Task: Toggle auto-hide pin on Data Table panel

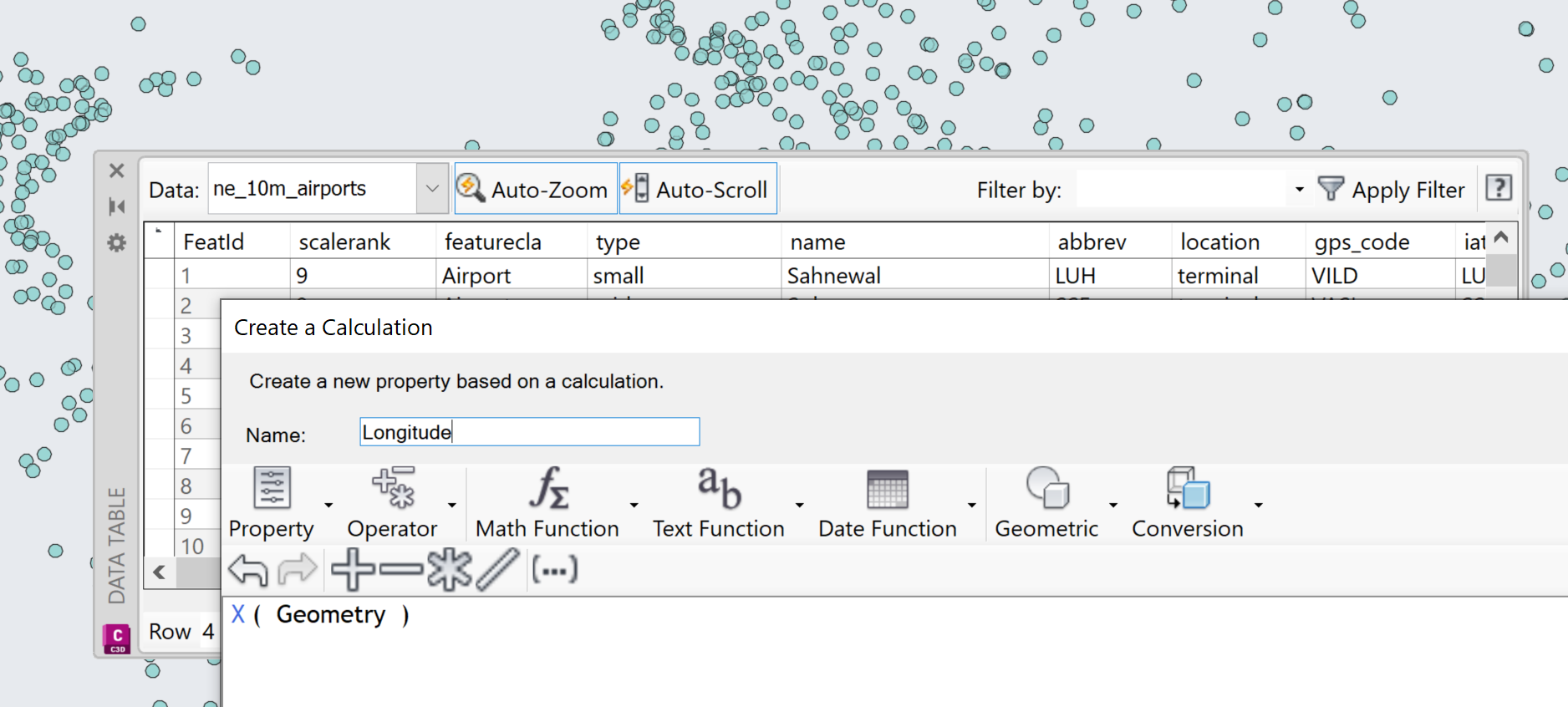Action: pyautogui.click(x=117, y=206)
